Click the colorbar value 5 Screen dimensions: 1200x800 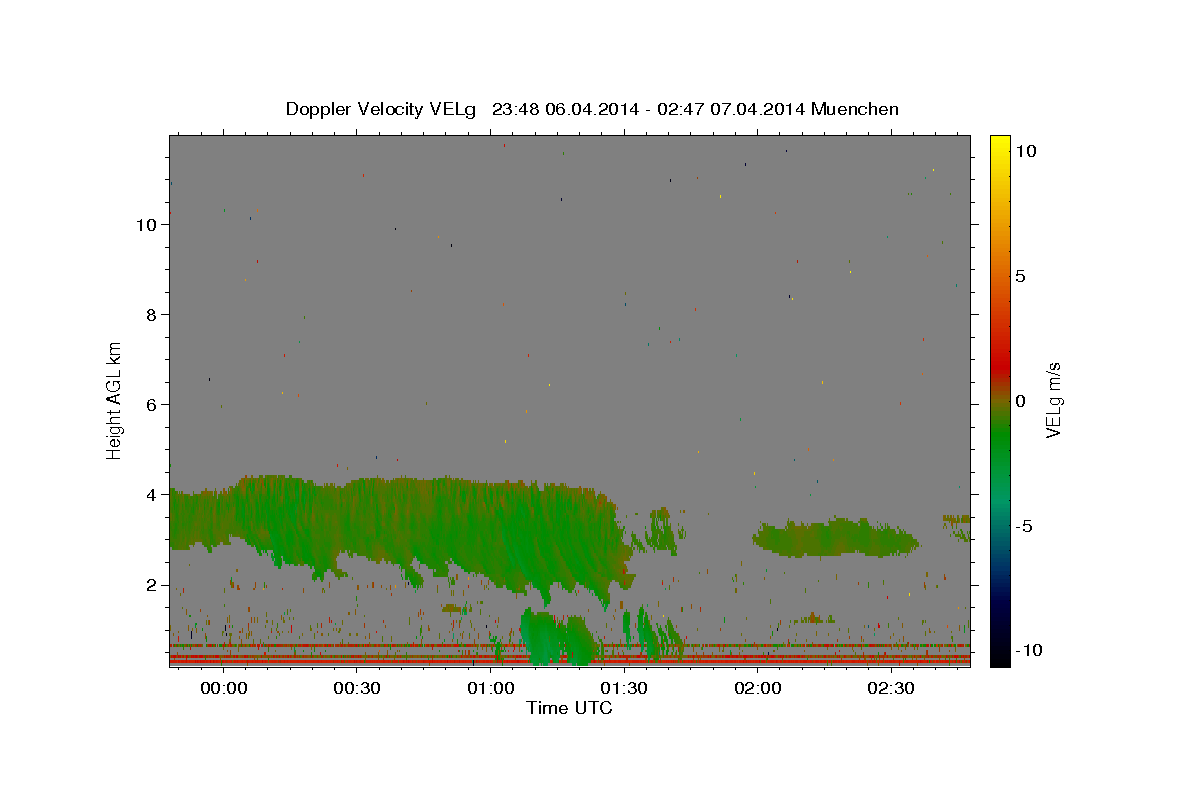click(1020, 276)
